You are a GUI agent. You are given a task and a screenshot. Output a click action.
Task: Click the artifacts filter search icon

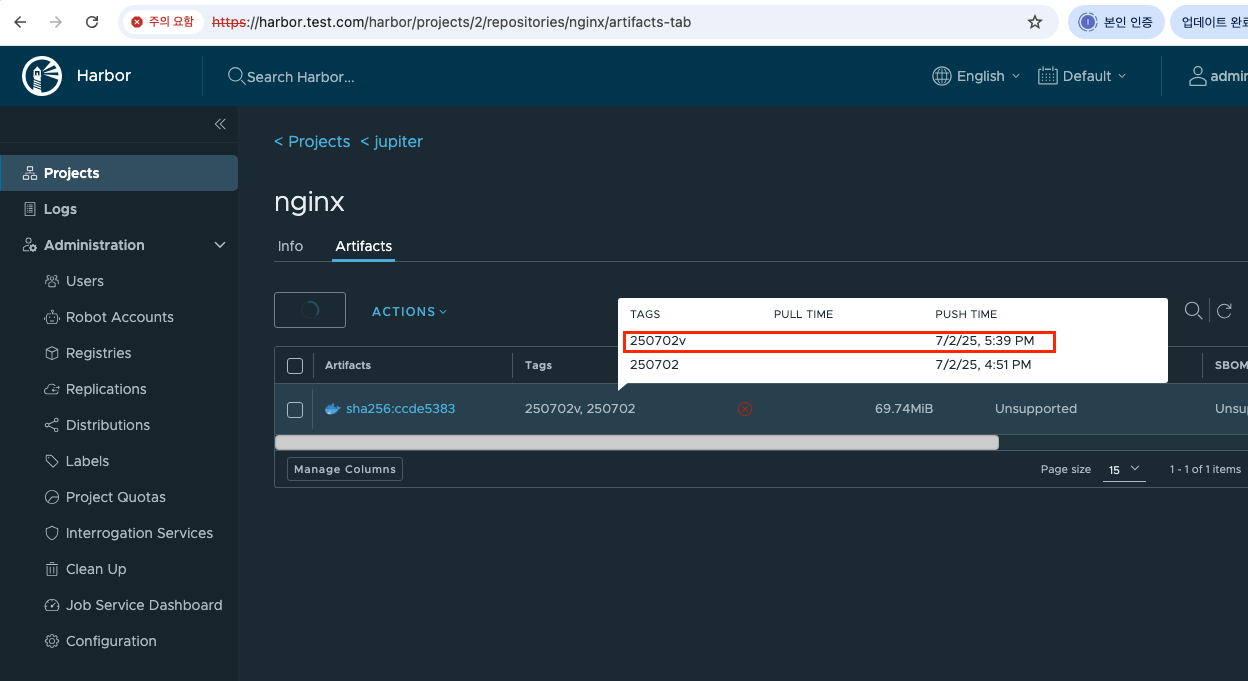click(1193, 311)
